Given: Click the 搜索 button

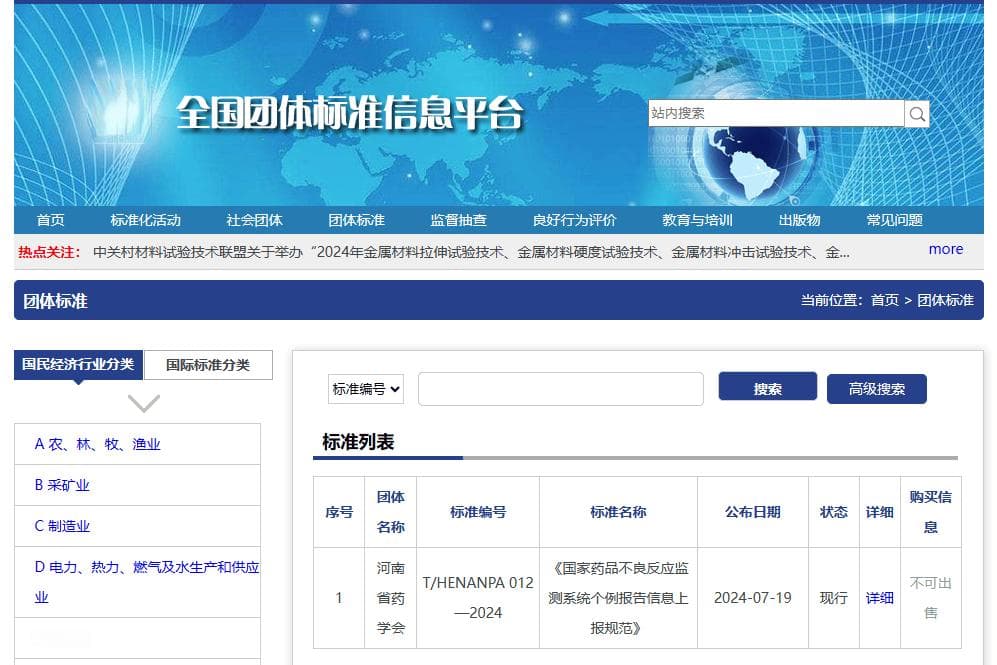Looking at the screenshot, I should [767, 387].
